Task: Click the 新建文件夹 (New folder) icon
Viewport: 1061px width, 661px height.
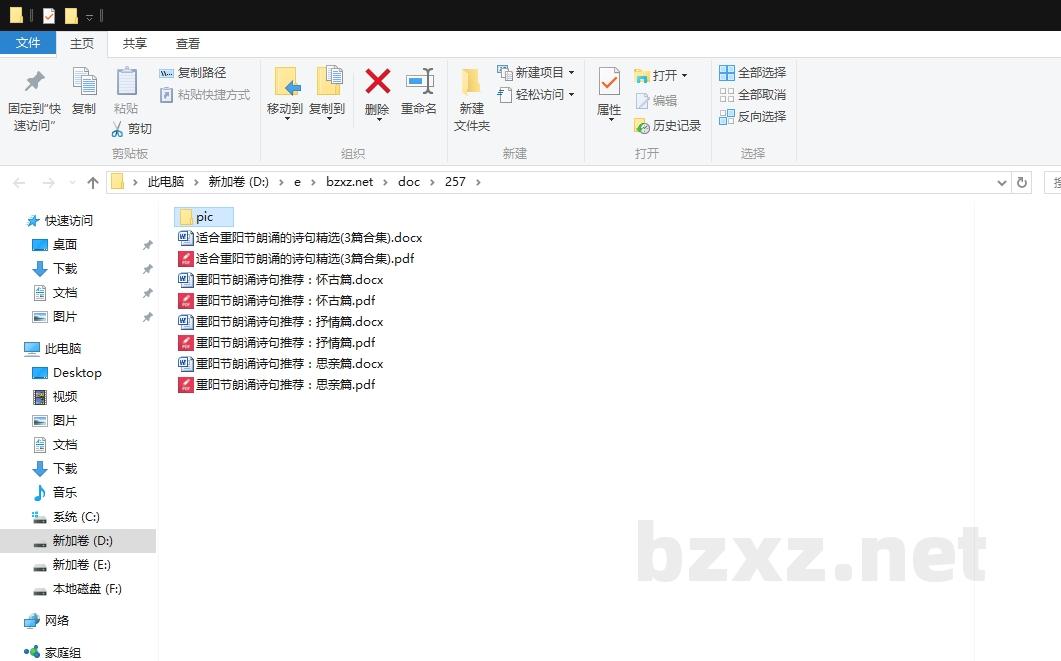Action: [471, 82]
